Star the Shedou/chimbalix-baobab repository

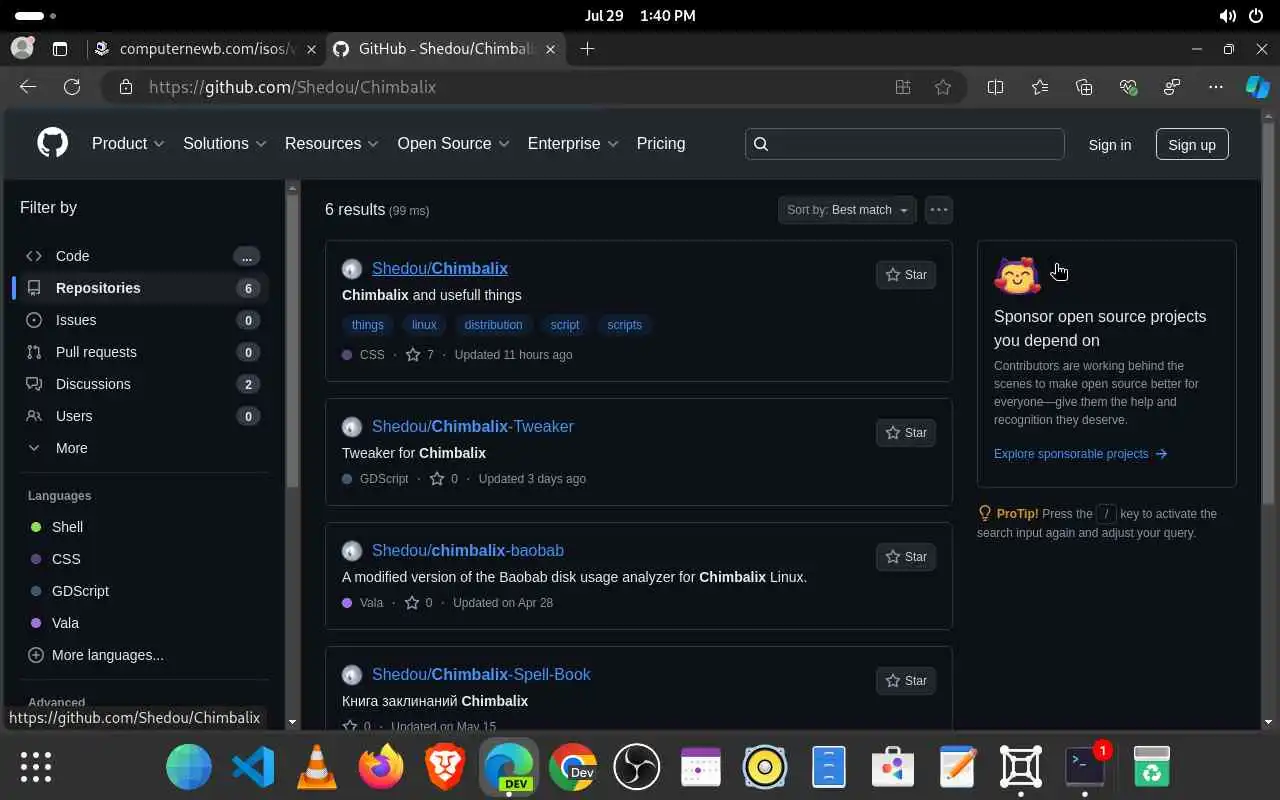coord(906,556)
